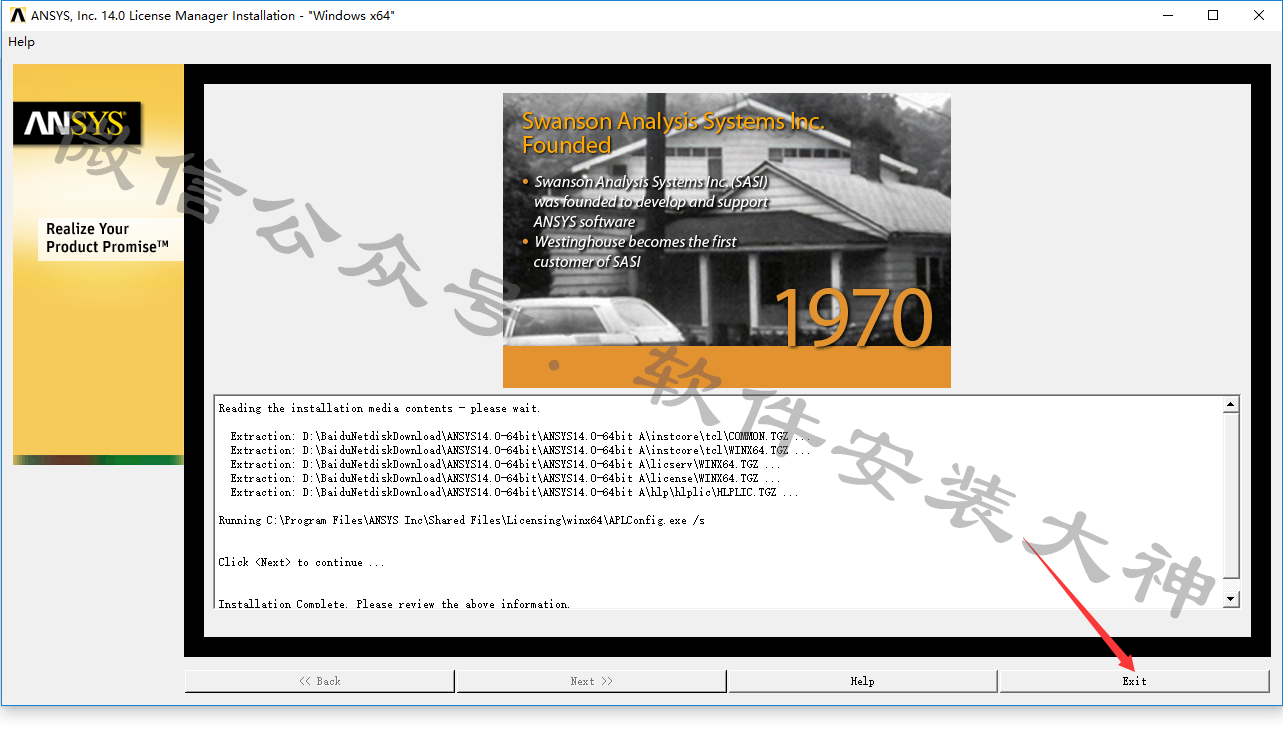
Task: Open the Help button in bottom bar
Action: click(x=862, y=681)
